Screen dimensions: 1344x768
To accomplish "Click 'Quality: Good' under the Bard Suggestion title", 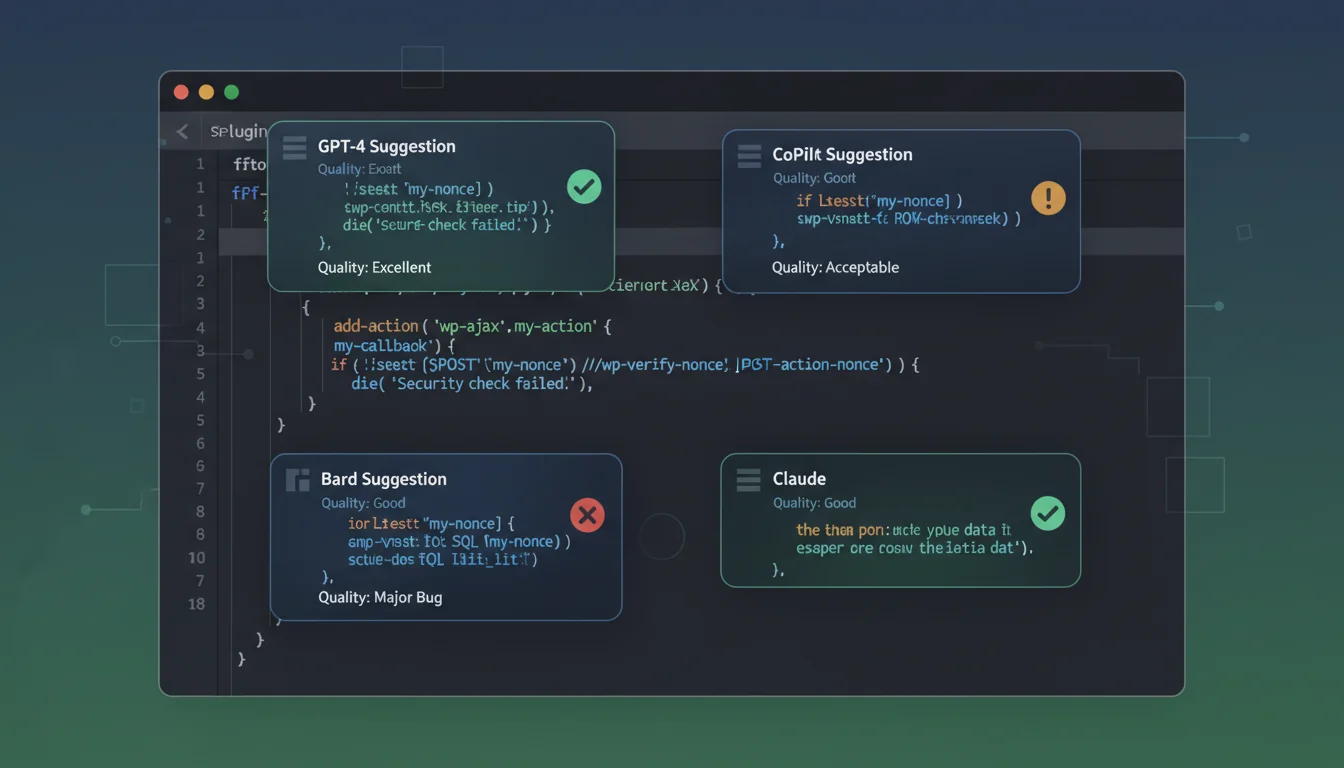I will 364,503.
